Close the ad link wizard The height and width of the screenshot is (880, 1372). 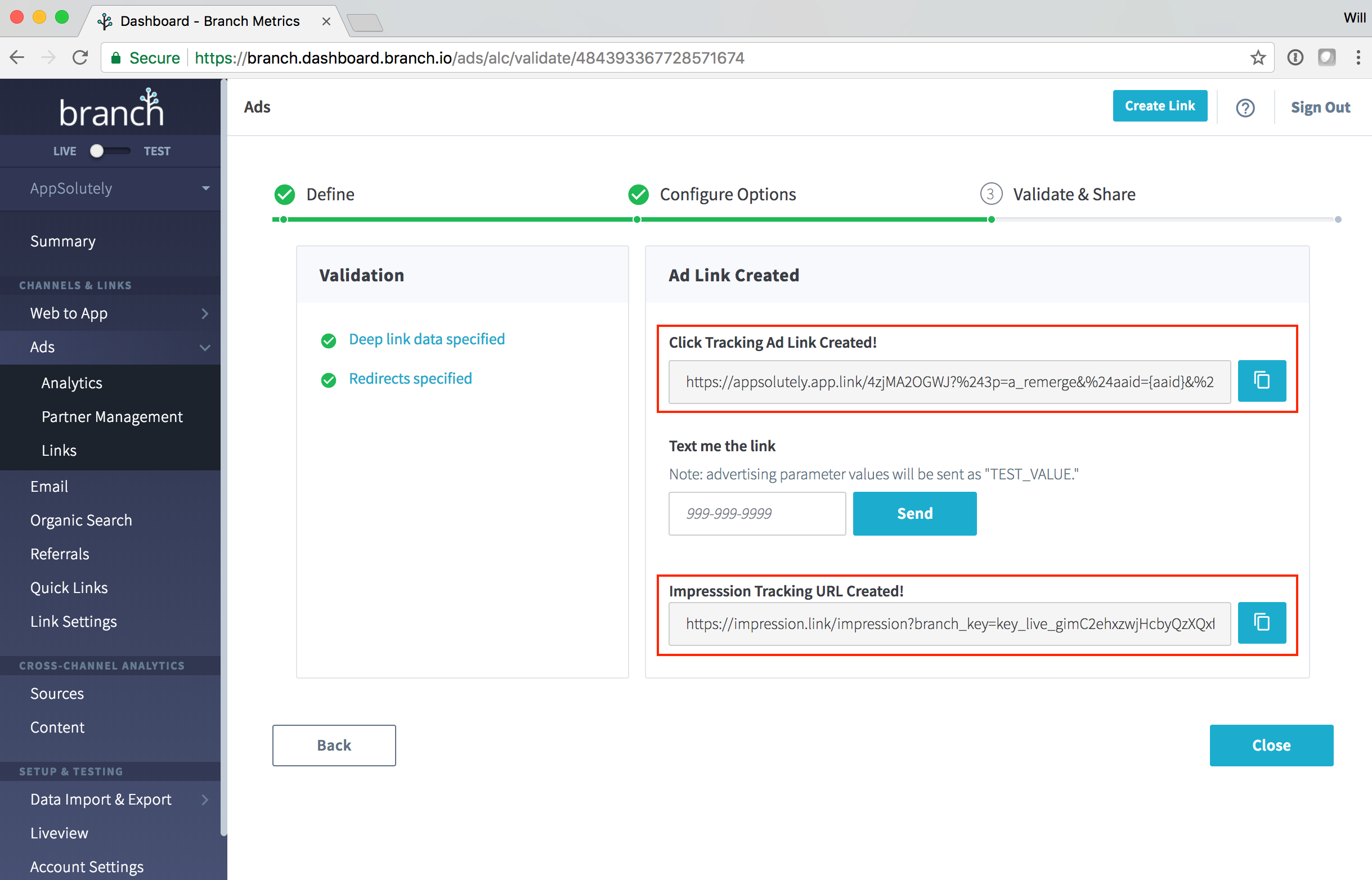[1271, 745]
